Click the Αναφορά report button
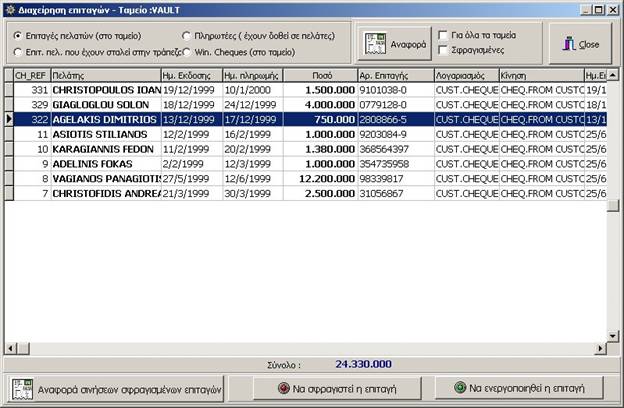Viewport: 624px width, 408px height. pyautogui.click(x=393, y=45)
